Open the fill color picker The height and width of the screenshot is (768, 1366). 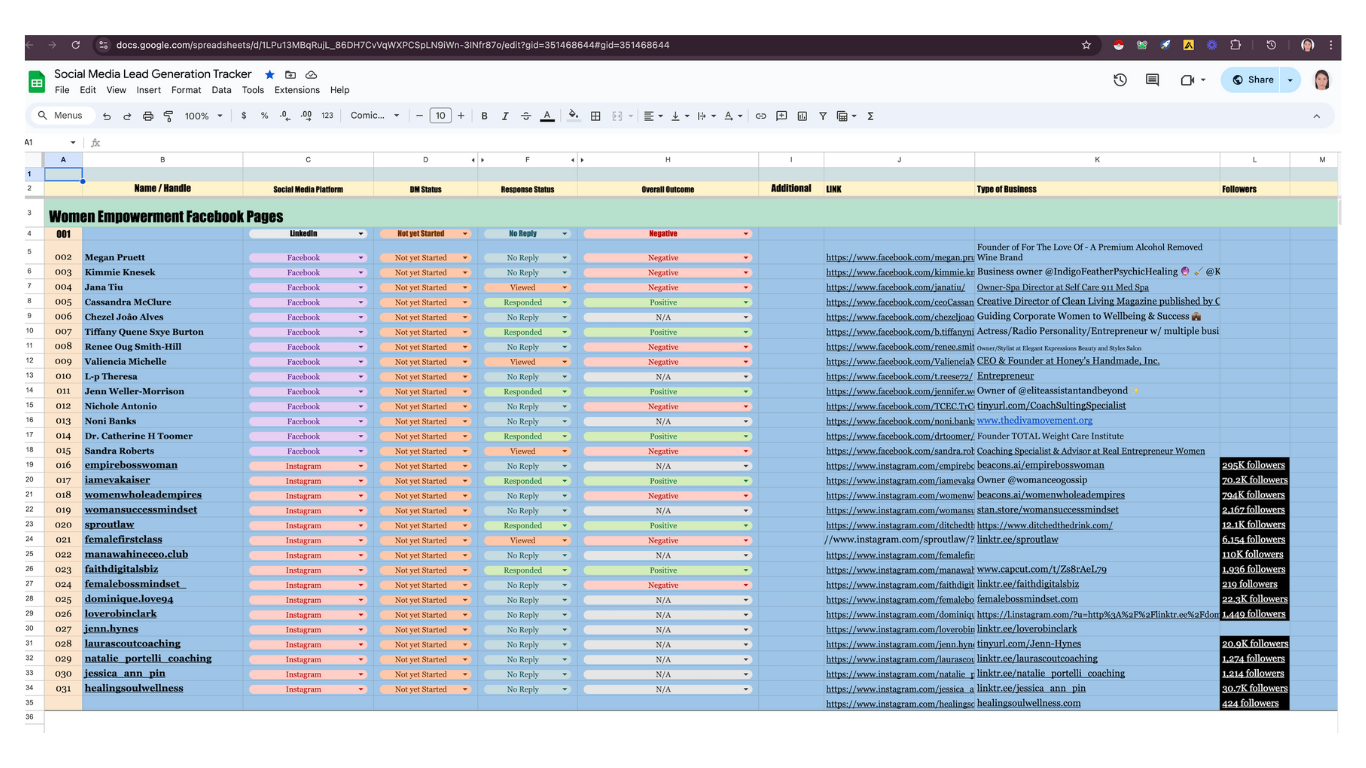[573, 116]
